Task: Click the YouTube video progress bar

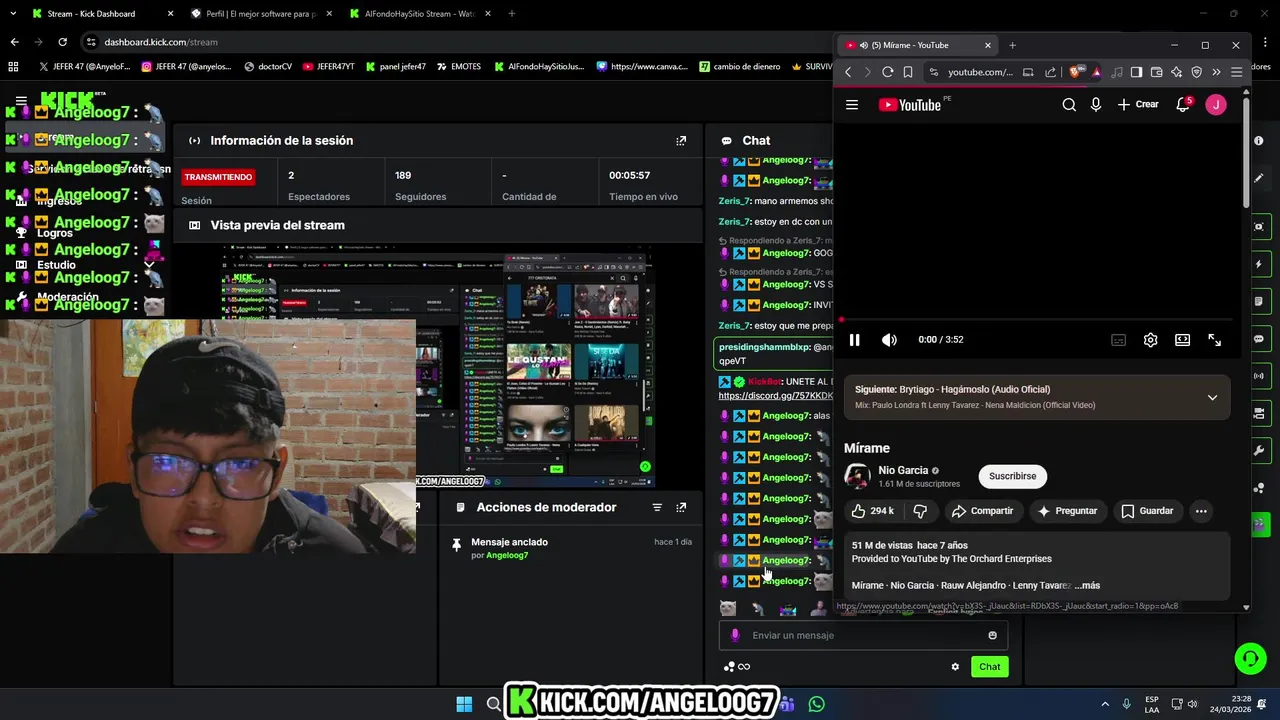Action: tap(1036, 320)
